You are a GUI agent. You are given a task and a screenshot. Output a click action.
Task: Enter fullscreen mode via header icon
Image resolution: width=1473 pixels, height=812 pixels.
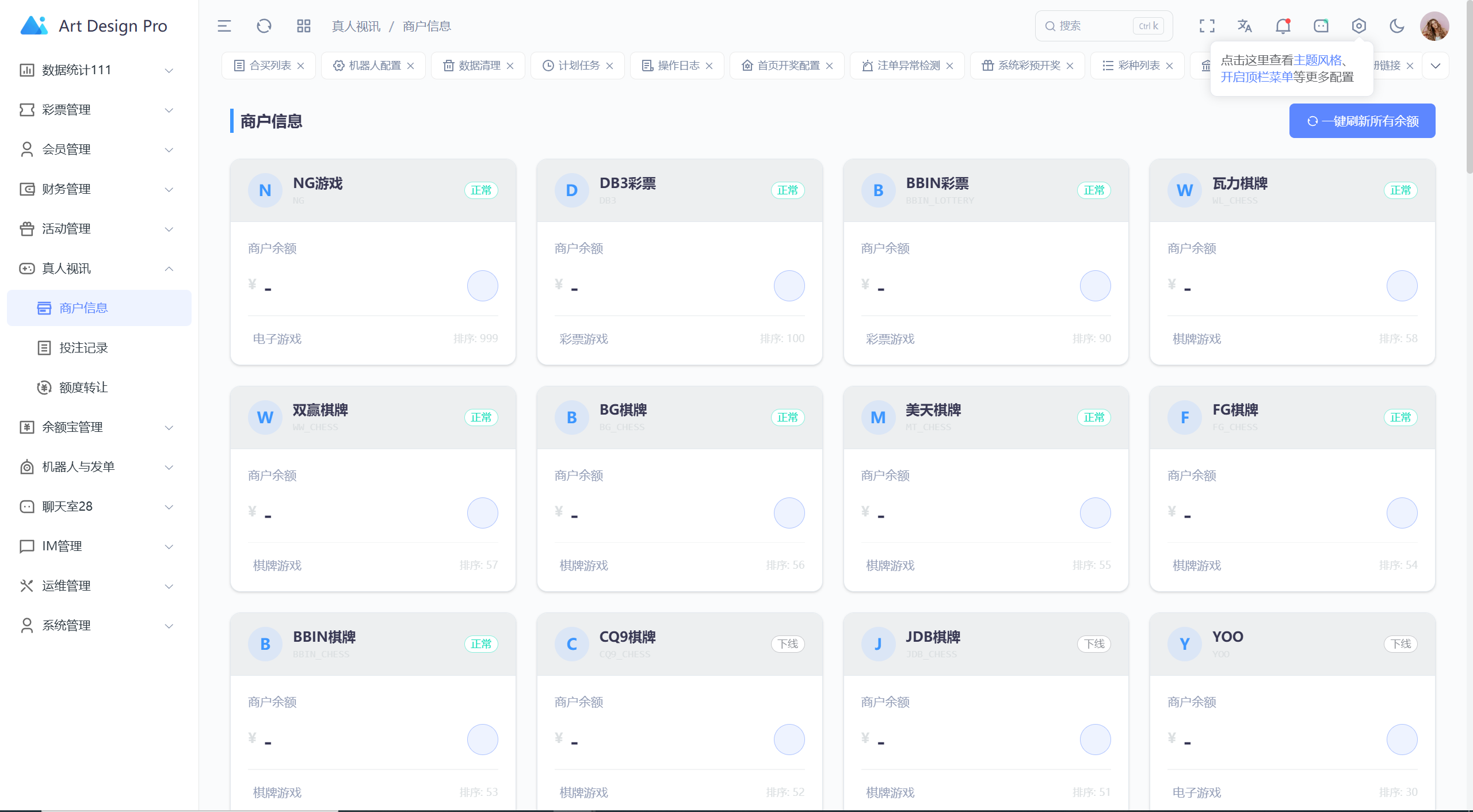click(1207, 26)
